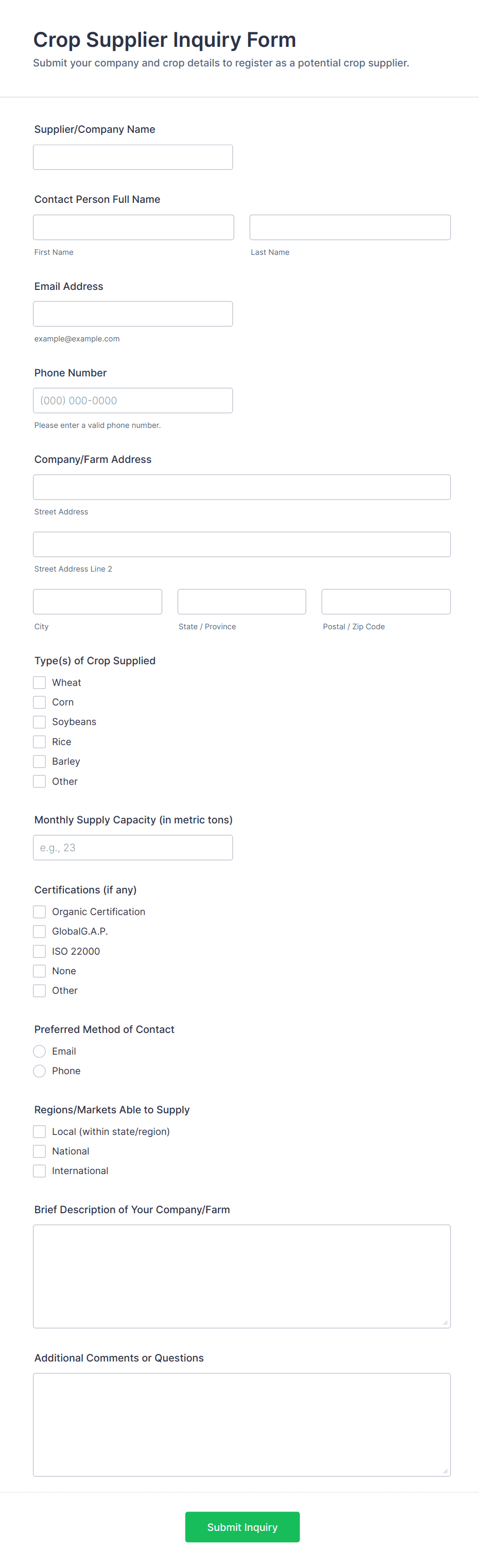
Task: Click the Last Name input box
Action: tap(349, 227)
